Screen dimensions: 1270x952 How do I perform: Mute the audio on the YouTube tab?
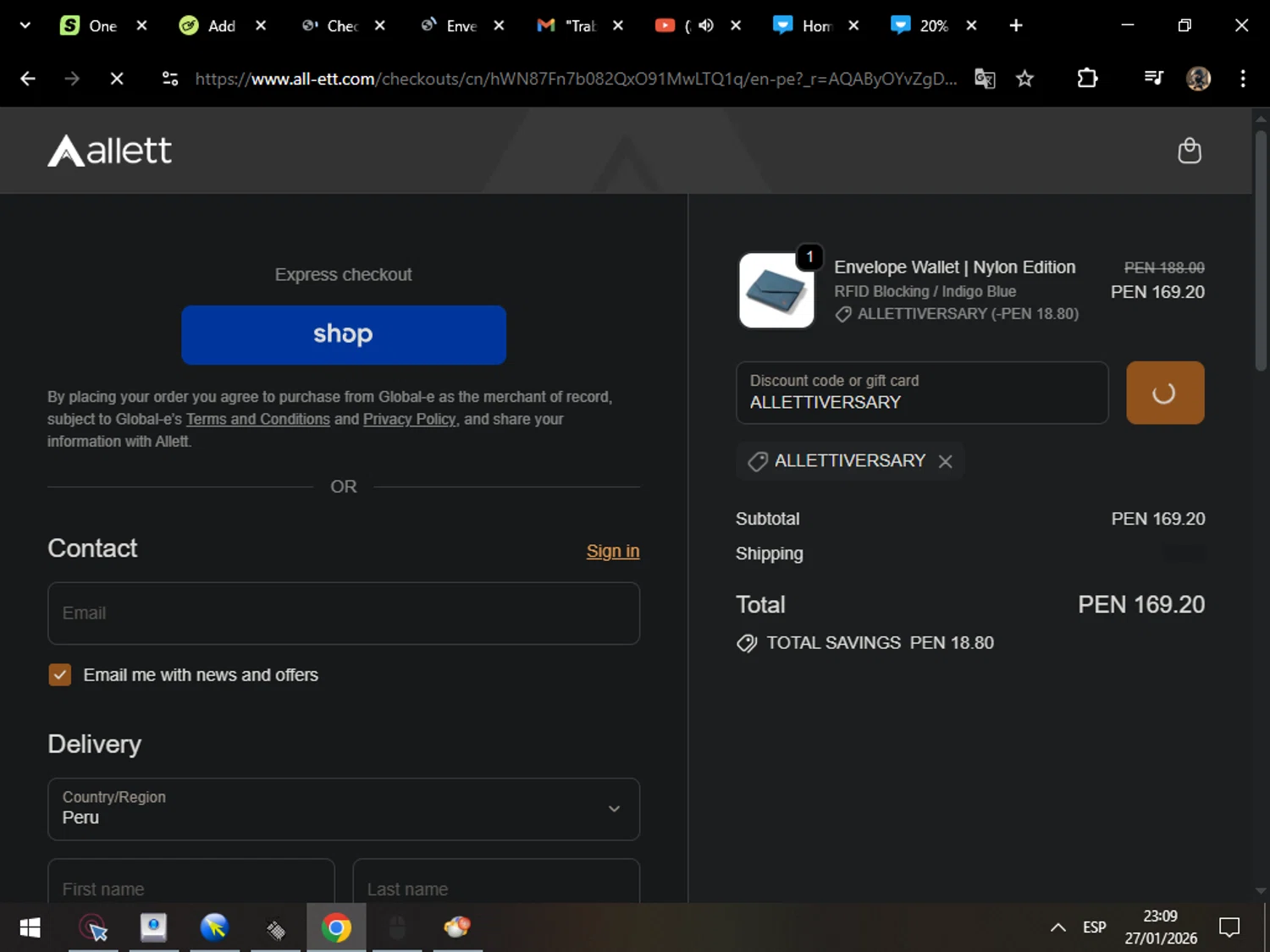coord(706,25)
